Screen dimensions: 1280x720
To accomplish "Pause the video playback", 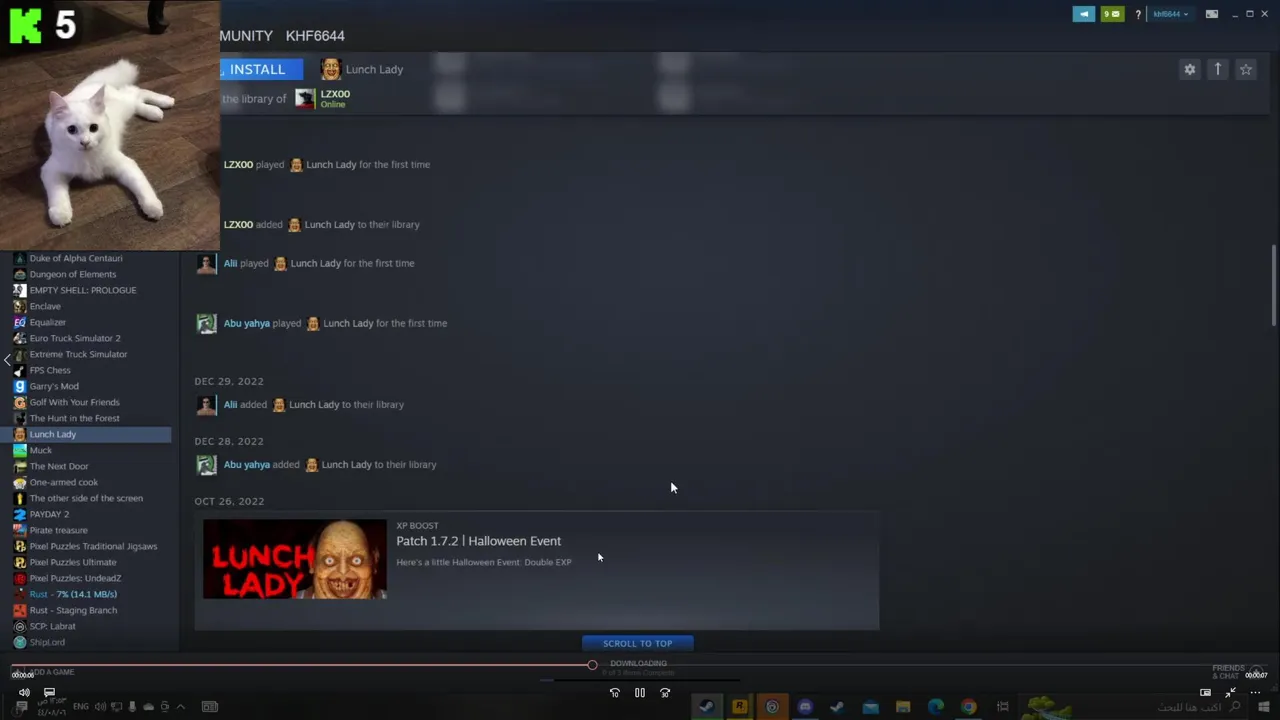I will (x=640, y=692).
